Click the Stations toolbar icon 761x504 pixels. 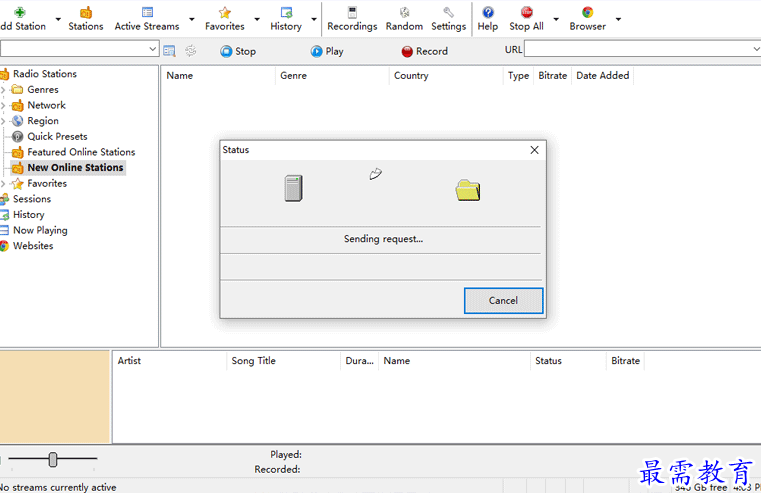click(85, 18)
